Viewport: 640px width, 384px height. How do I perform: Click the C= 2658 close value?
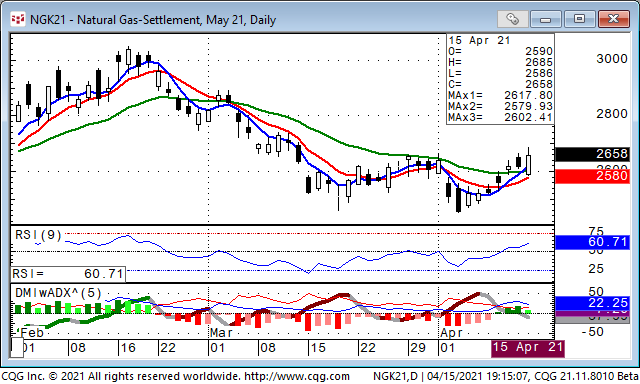pos(500,84)
